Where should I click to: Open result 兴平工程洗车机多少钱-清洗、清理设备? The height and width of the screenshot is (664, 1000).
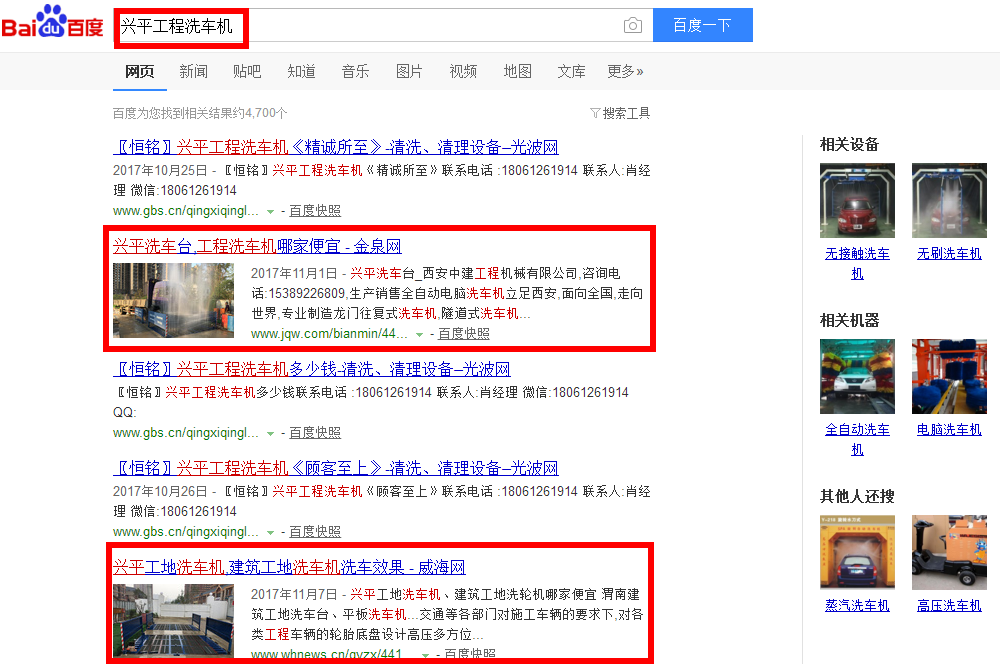(312, 369)
